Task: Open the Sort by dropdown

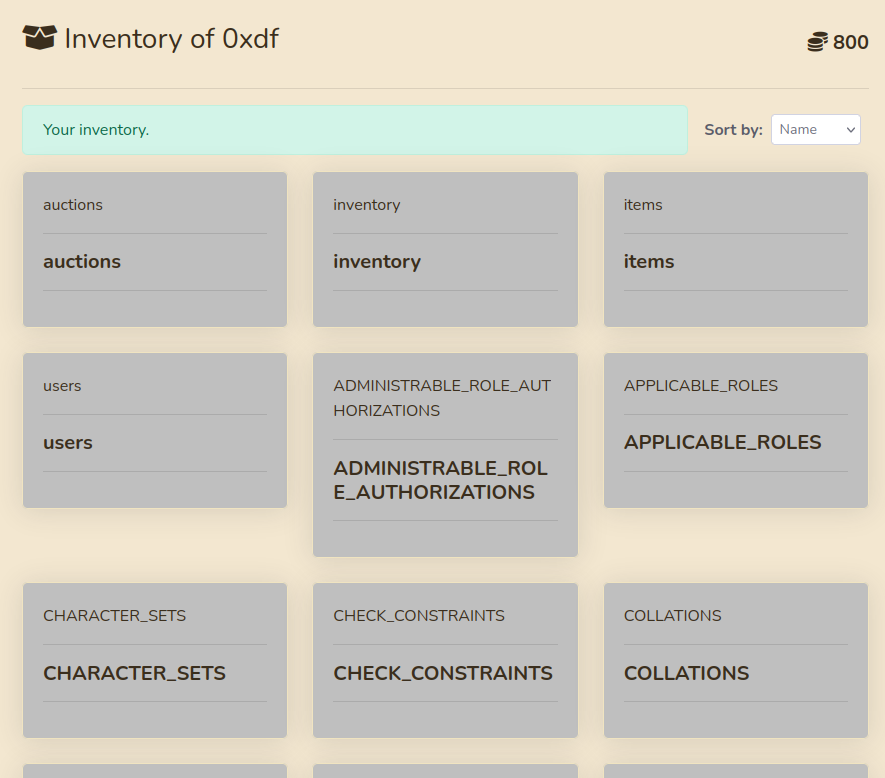Action: (x=815, y=129)
